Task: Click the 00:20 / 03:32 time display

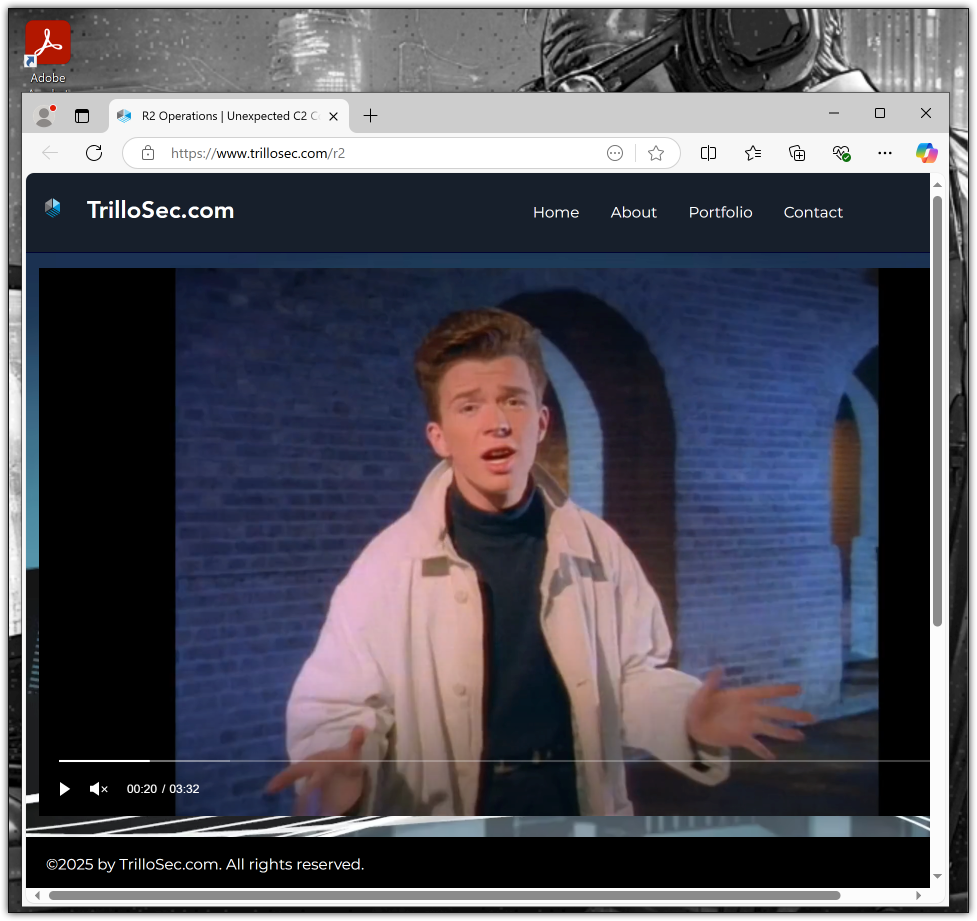Action: pos(163,790)
